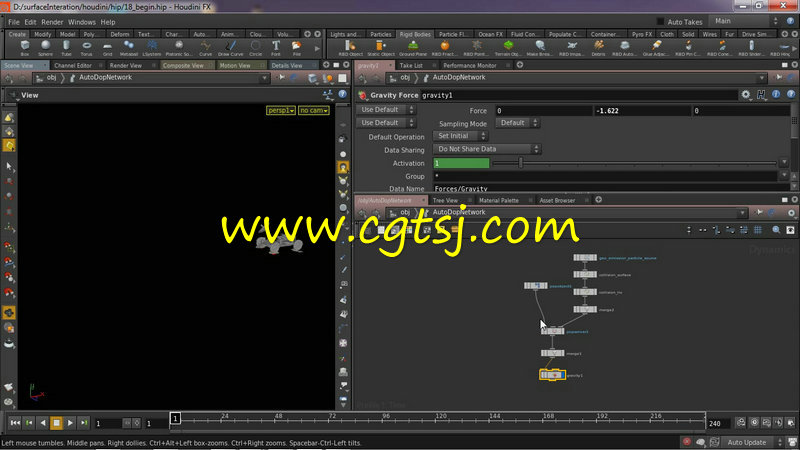Click the RBD Object shelf tool
Viewport: 800px width, 450px height.
coord(351,48)
